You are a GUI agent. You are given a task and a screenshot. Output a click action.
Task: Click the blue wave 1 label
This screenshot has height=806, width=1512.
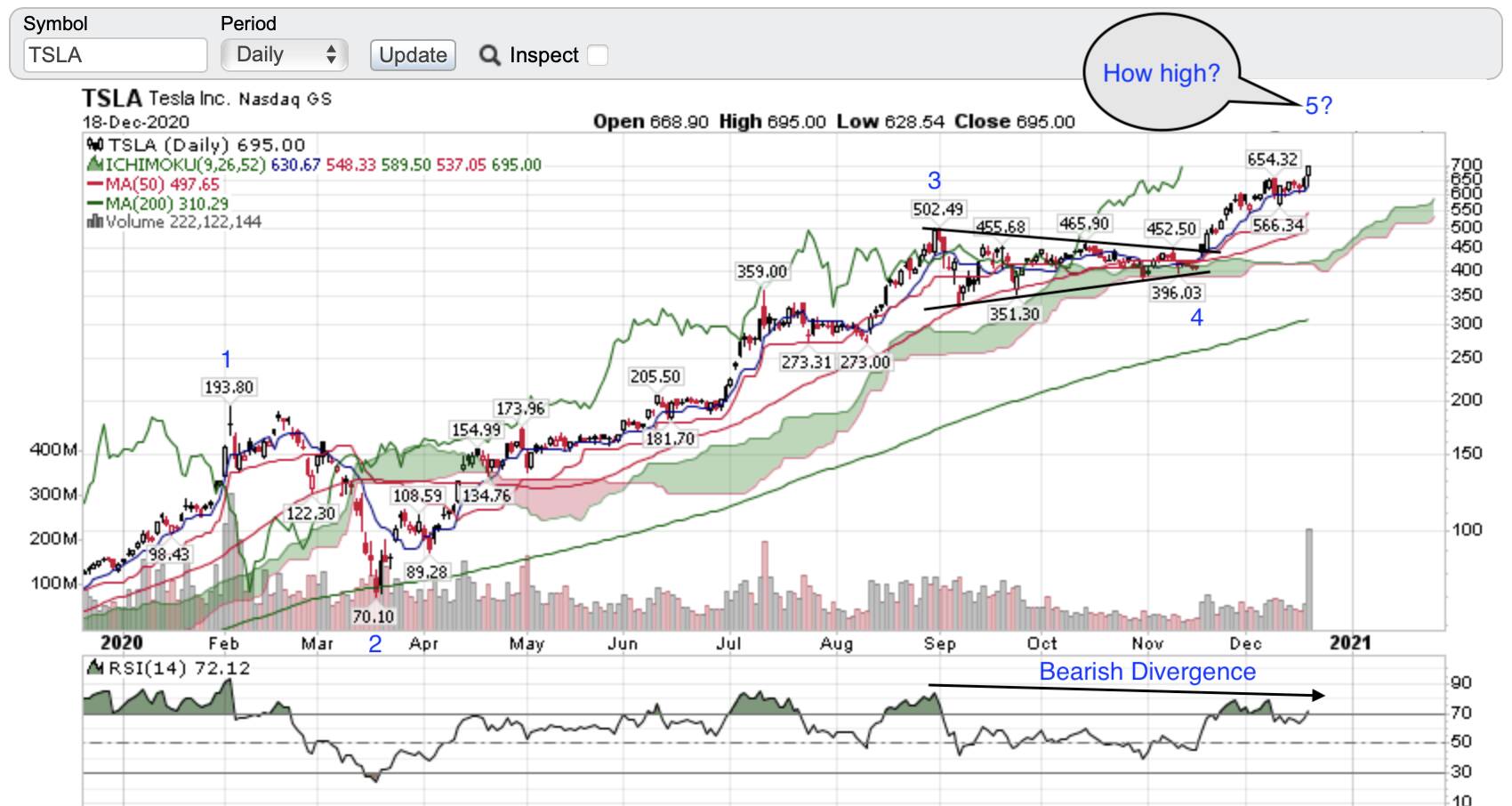click(x=226, y=359)
